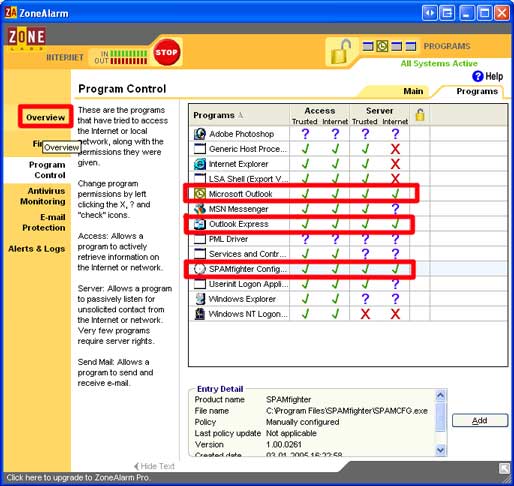Click upgrade to ZoneAlarm Pro link

78,478
